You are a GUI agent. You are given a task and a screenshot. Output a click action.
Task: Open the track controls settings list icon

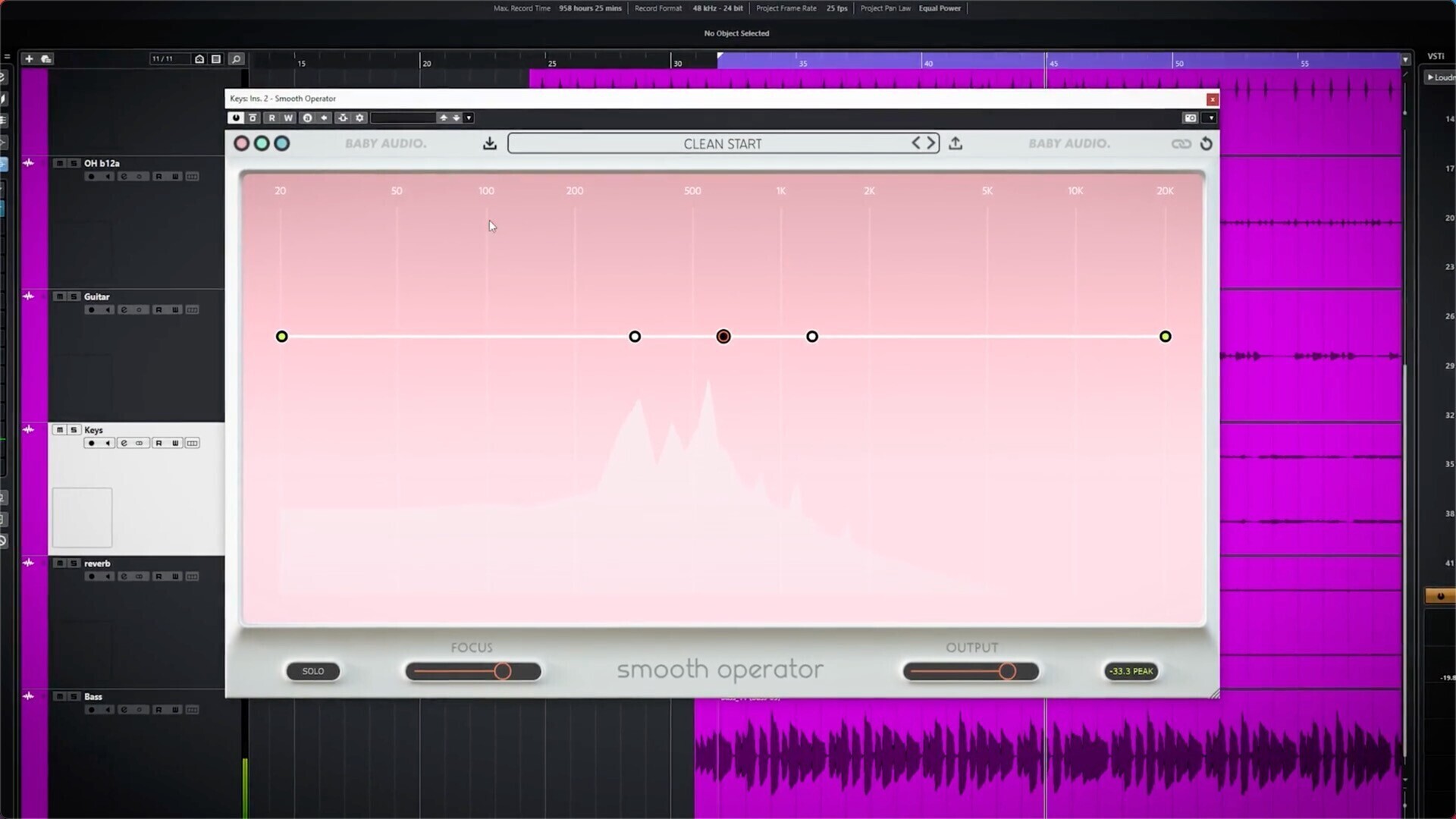pos(216,58)
